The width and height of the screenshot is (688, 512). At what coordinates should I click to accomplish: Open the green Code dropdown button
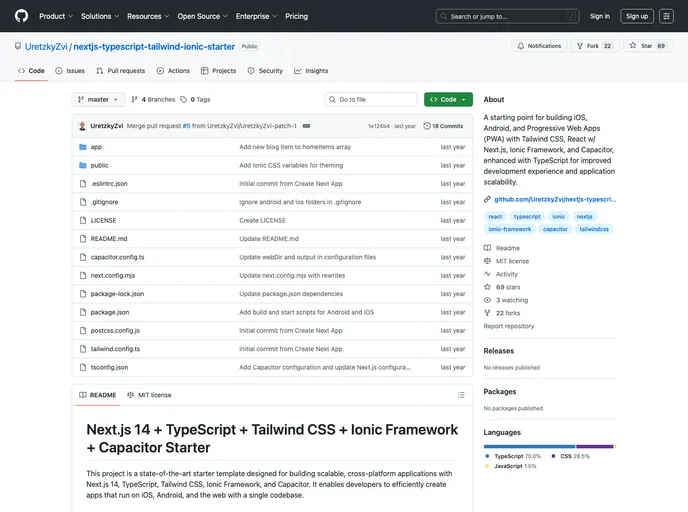tap(448, 100)
